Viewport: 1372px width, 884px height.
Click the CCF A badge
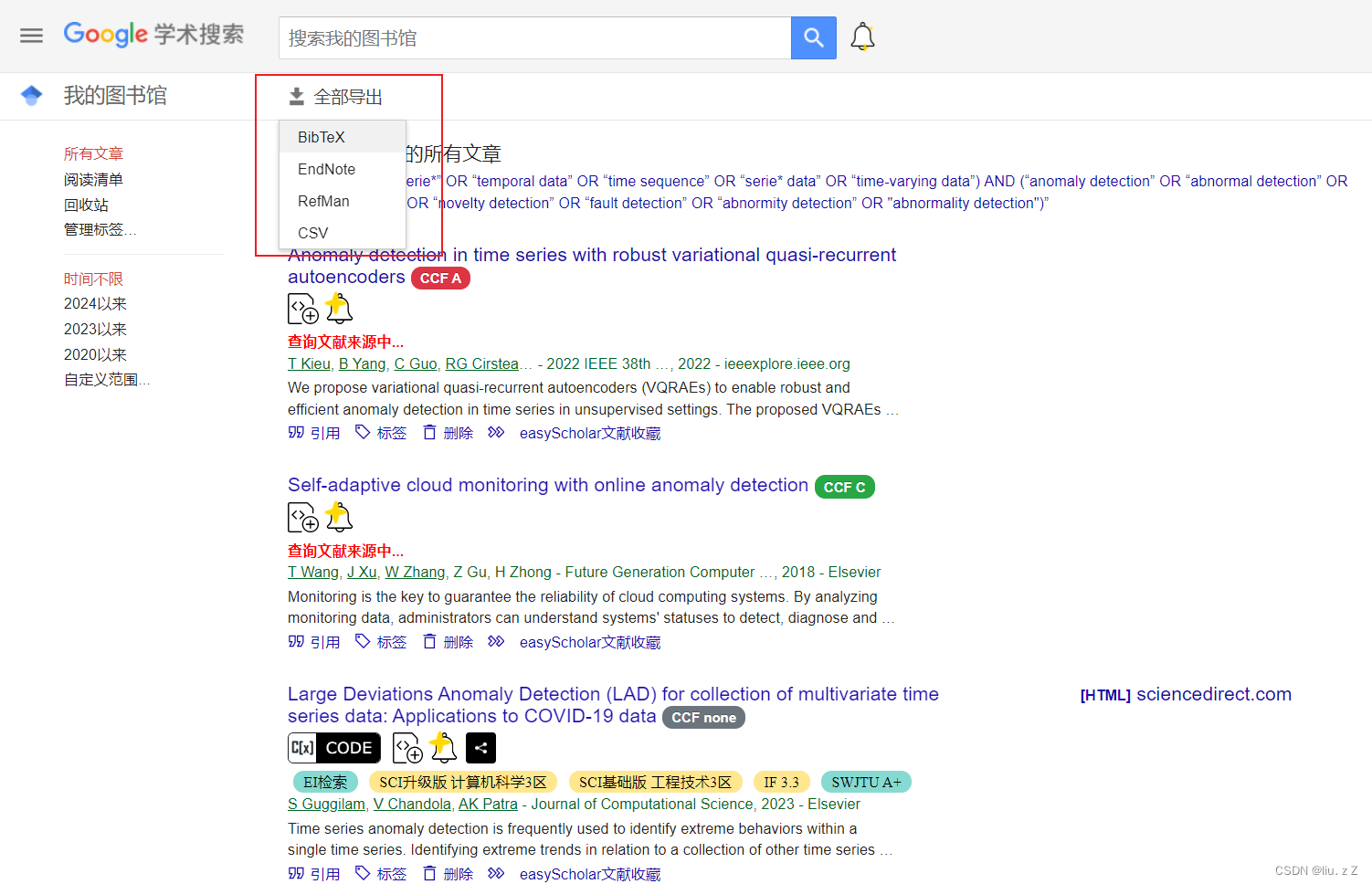tap(440, 278)
